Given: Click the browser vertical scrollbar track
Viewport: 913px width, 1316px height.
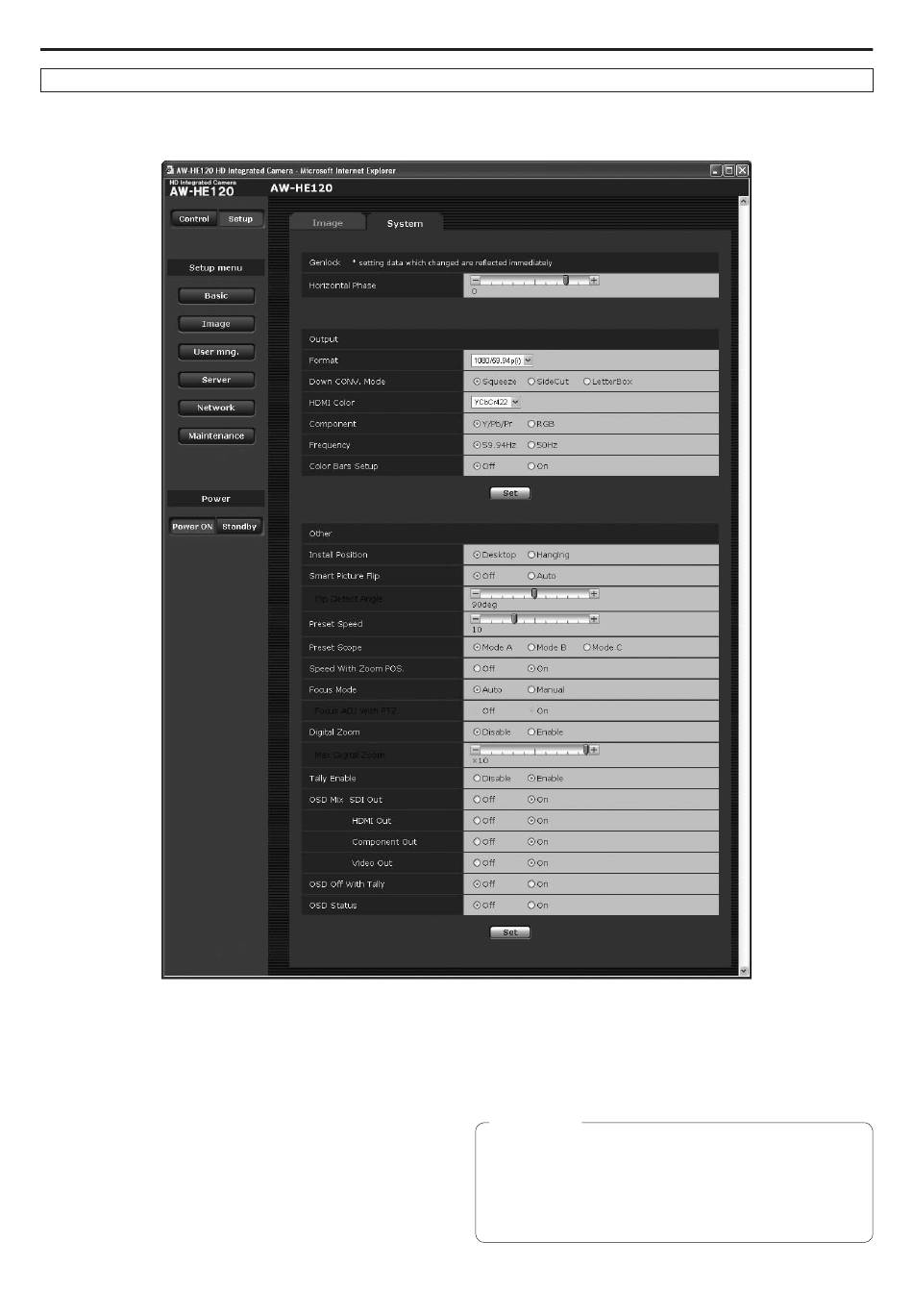Looking at the screenshot, I should pyautogui.click(x=743, y=585).
